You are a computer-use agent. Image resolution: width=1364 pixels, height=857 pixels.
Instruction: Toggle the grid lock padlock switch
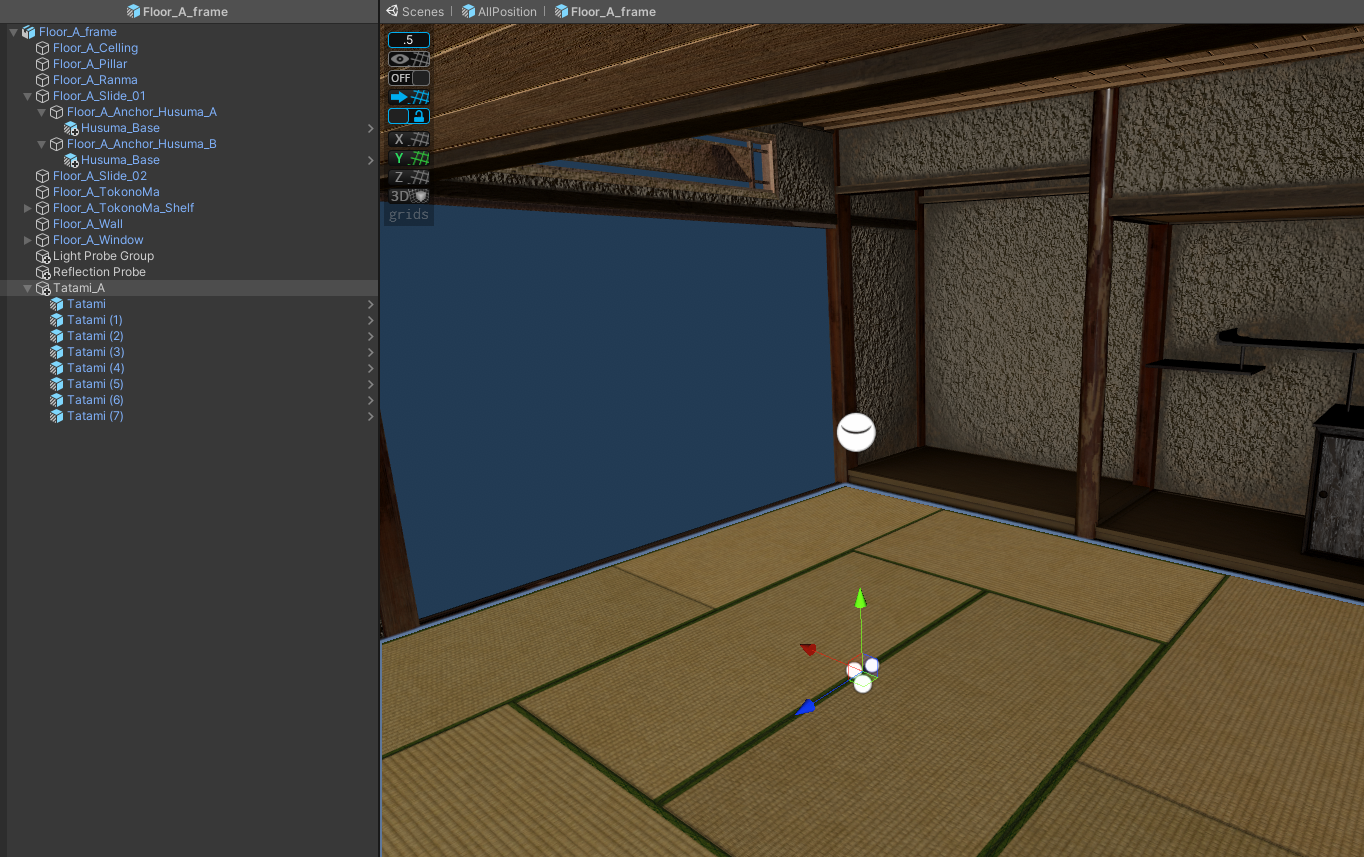pyautogui.click(x=409, y=116)
